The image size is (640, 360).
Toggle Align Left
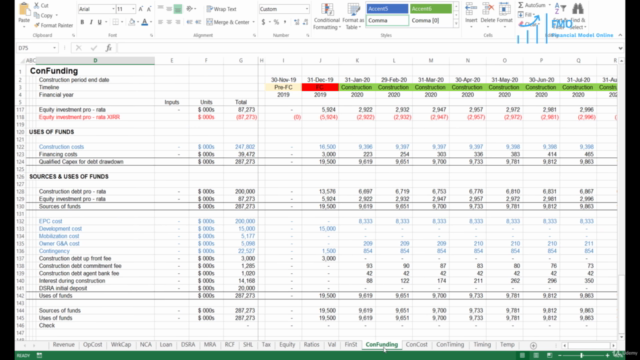pyautogui.click(x=160, y=22)
